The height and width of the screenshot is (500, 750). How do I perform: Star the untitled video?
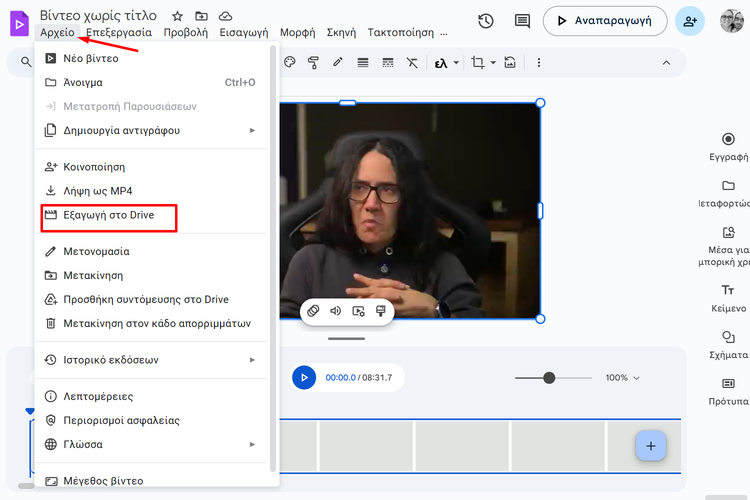177,17
